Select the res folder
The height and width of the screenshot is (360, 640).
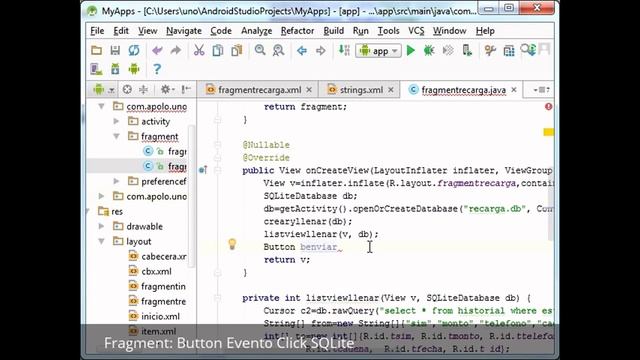(x=111, y=211)
